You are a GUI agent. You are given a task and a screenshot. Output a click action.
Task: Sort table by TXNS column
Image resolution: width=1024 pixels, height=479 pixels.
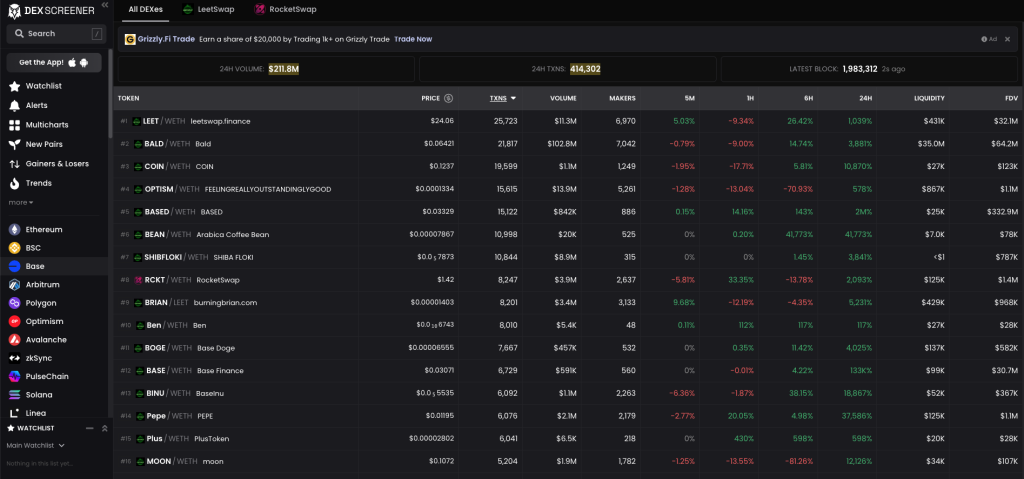[x=503, y=98]
